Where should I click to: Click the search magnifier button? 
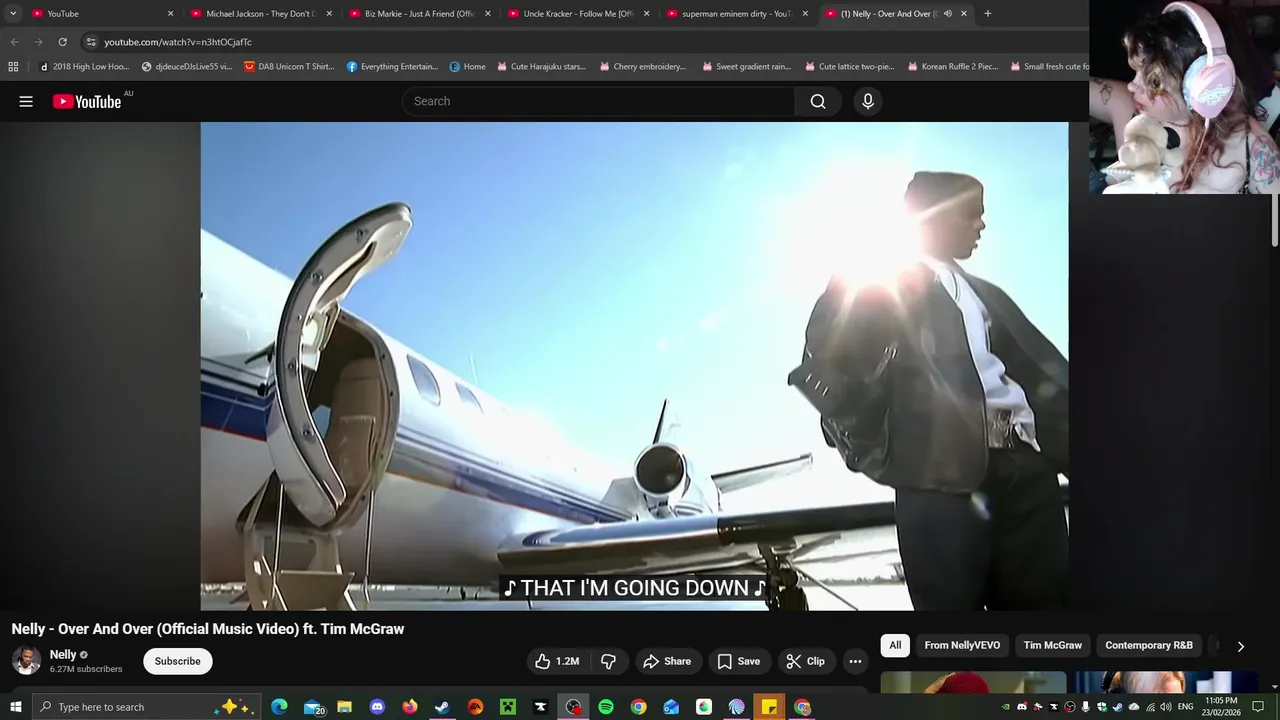click(818, 101)
